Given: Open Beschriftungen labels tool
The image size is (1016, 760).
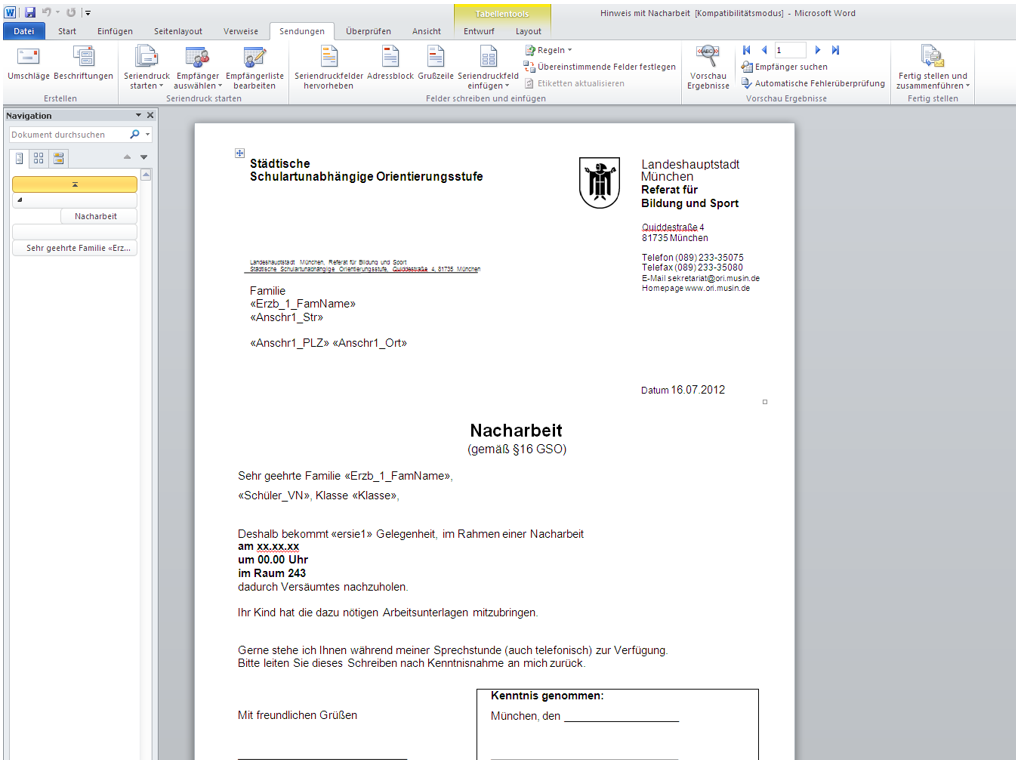Looking at the screenshot, I should pos(84,57).
